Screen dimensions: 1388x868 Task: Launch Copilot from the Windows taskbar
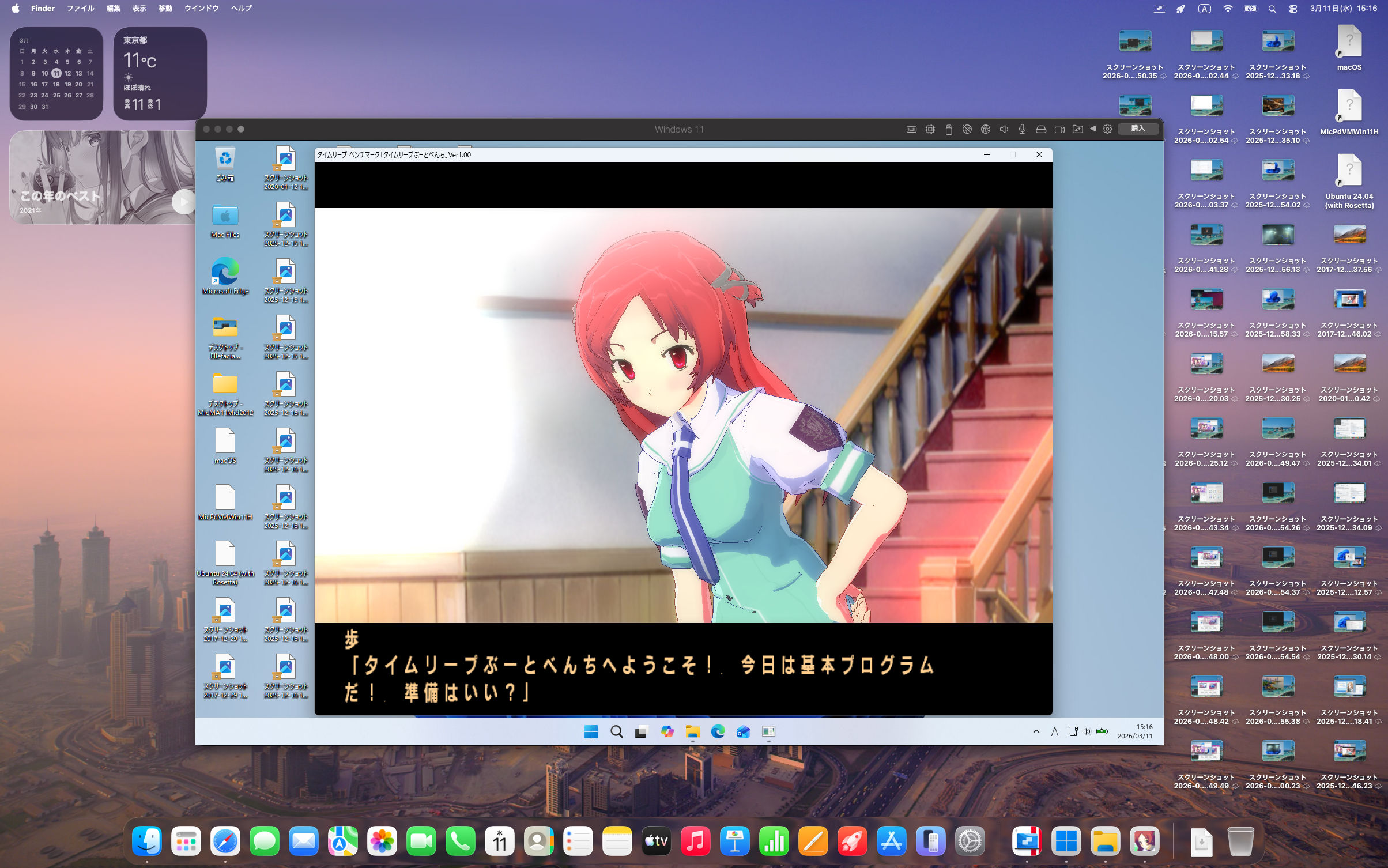tap(667, 732)
